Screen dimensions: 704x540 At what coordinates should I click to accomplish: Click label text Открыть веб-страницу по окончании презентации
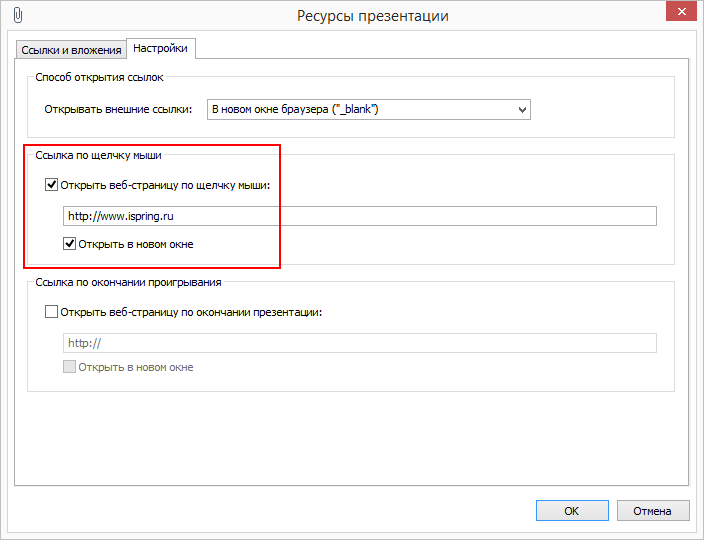(x=191, y=312)
